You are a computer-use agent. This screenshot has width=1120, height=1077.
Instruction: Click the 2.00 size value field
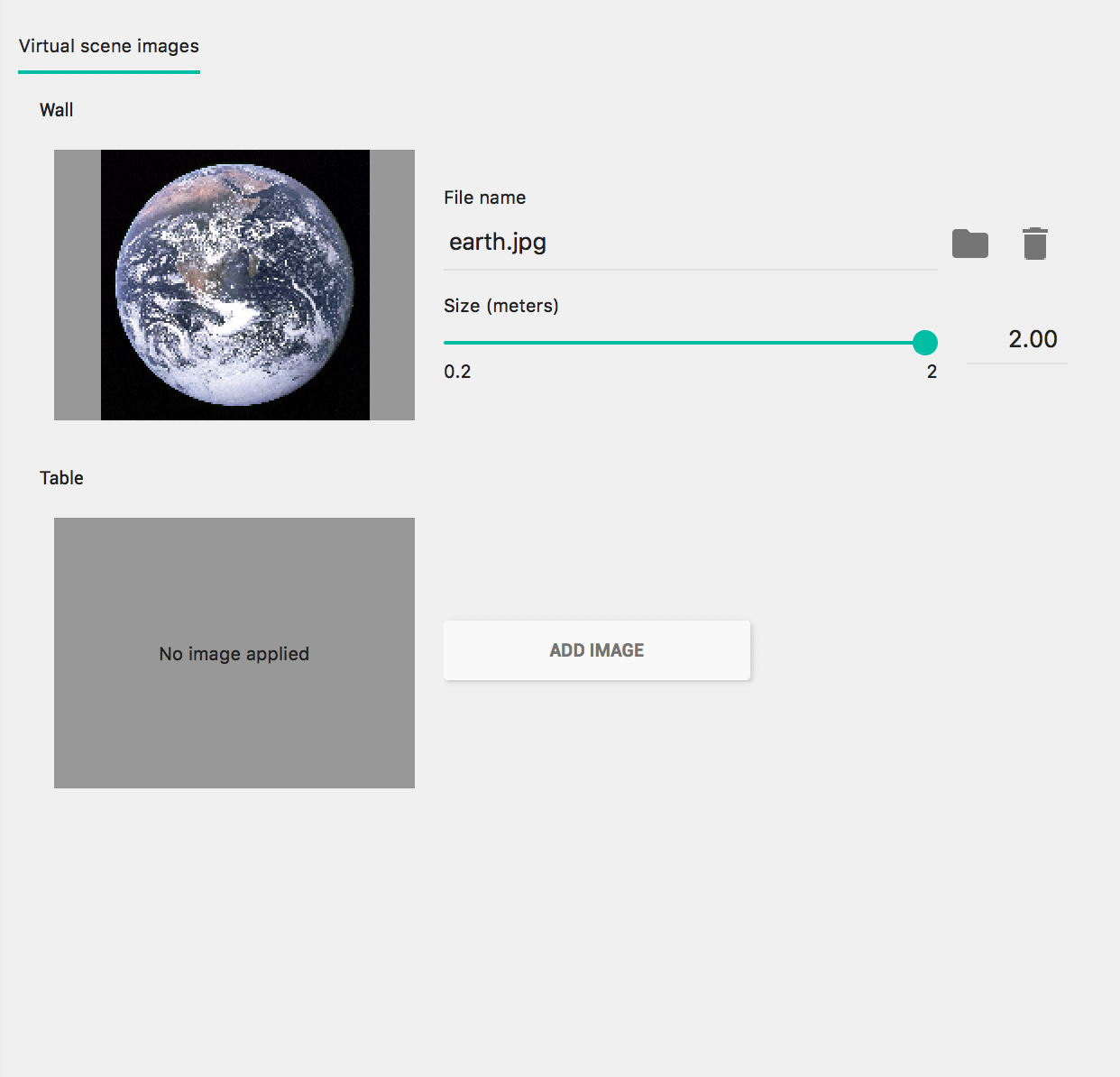tap(1017, 340)
